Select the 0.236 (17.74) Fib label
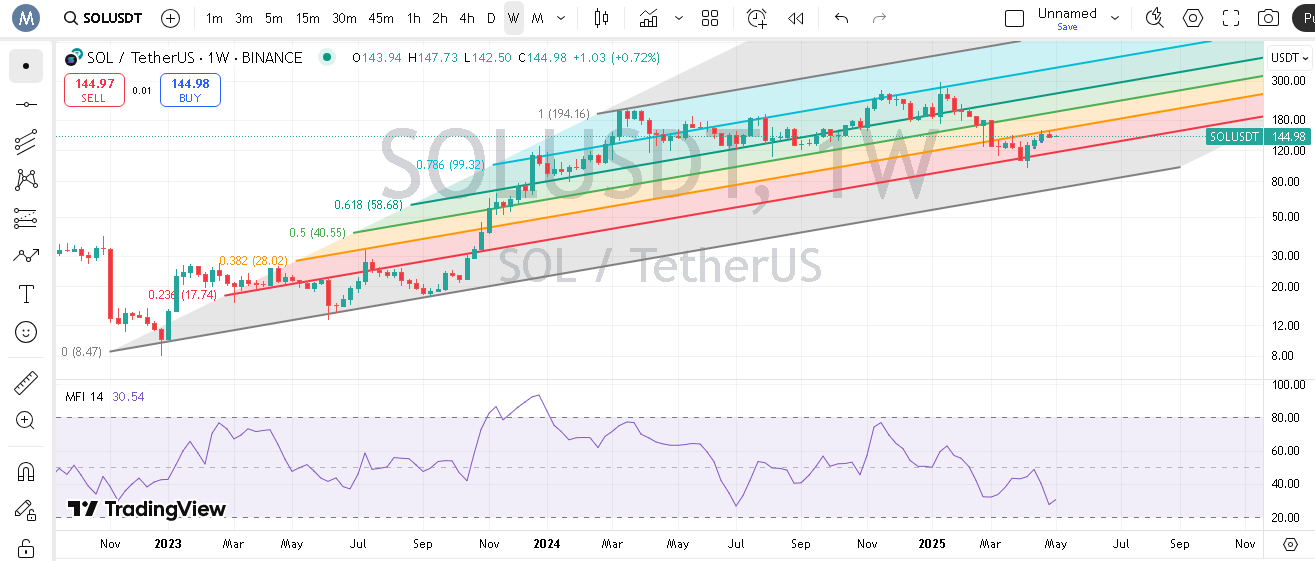The image size is (1315, 561). pyautogui.click(x=182, y=295)
